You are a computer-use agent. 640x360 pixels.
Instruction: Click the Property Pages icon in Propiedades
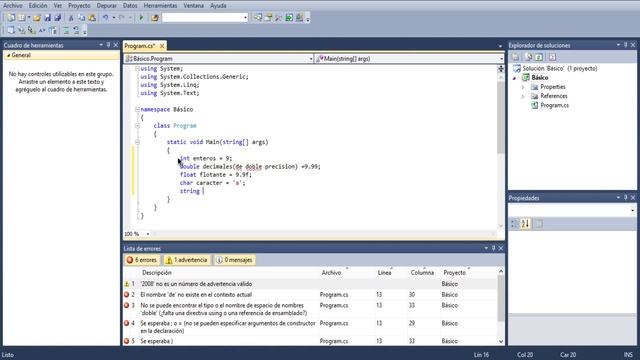click(x=539, y=224)
